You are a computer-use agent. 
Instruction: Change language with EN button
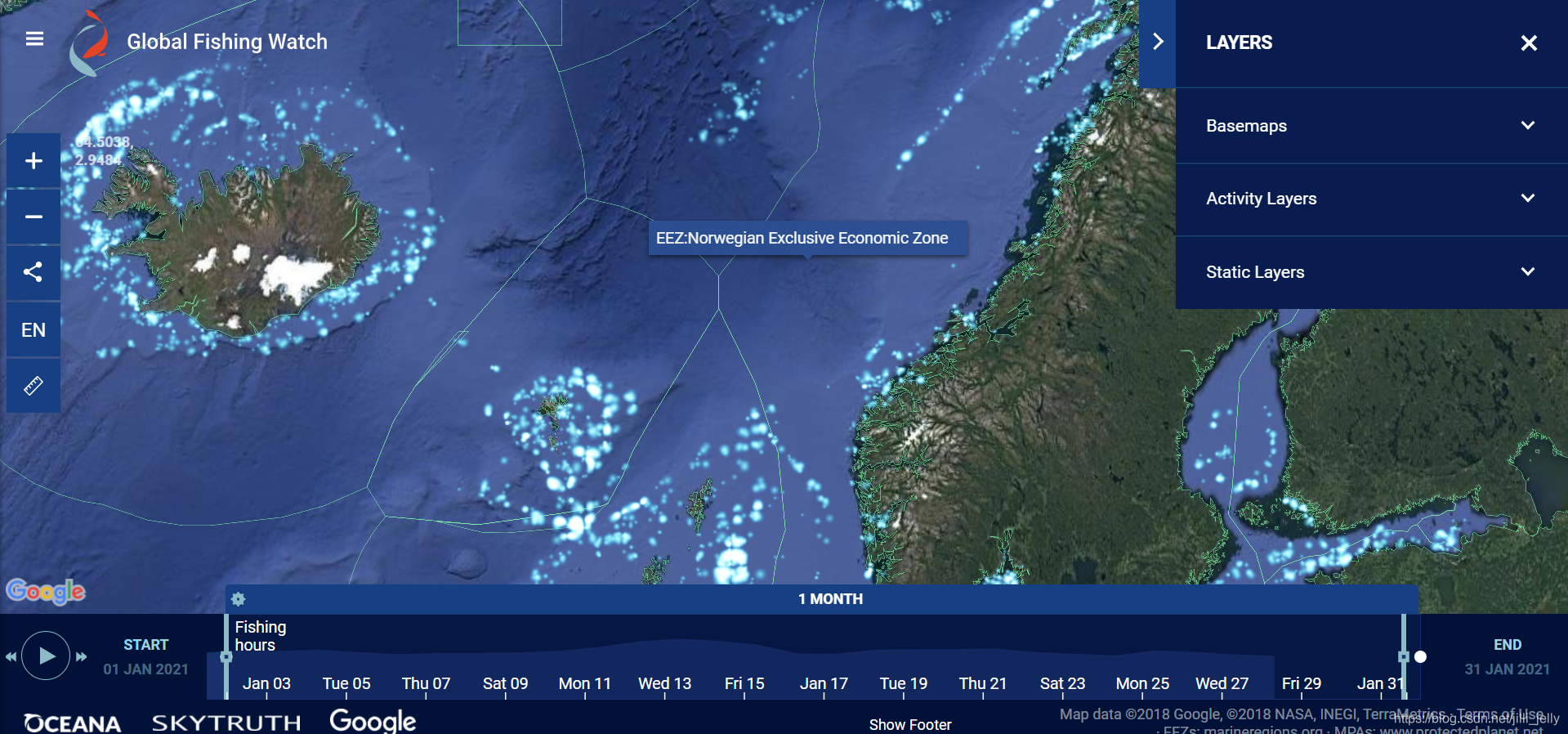click(x=34, y=330)
